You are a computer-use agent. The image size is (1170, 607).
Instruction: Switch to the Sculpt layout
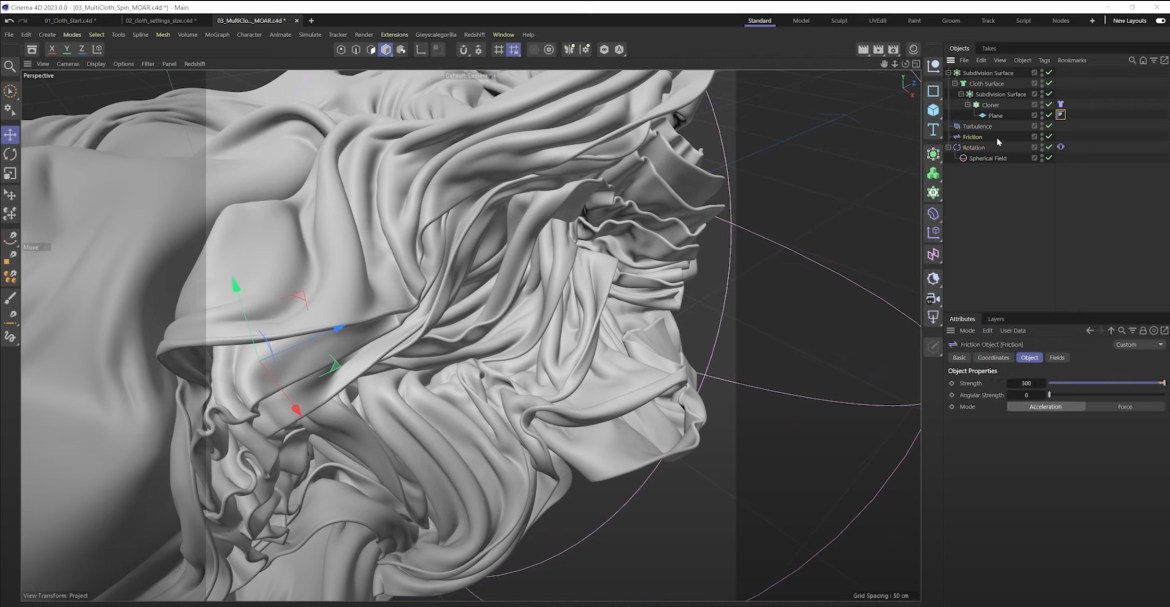pyautogui.click(x=839, y=21)
